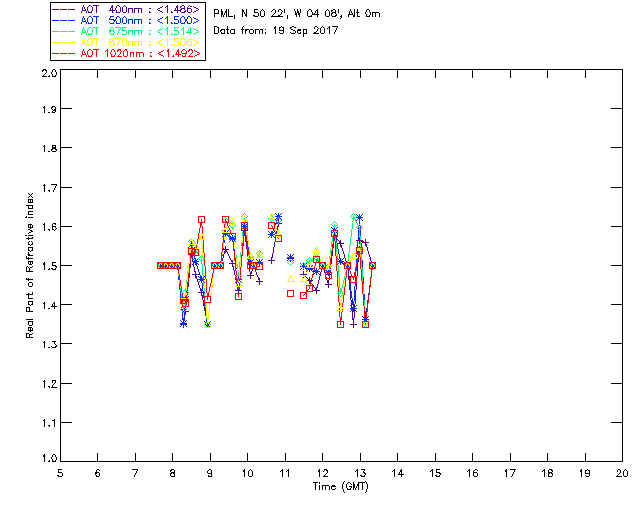
Task: Select the mean value <1.514> in legend
Action: point(178,31)
